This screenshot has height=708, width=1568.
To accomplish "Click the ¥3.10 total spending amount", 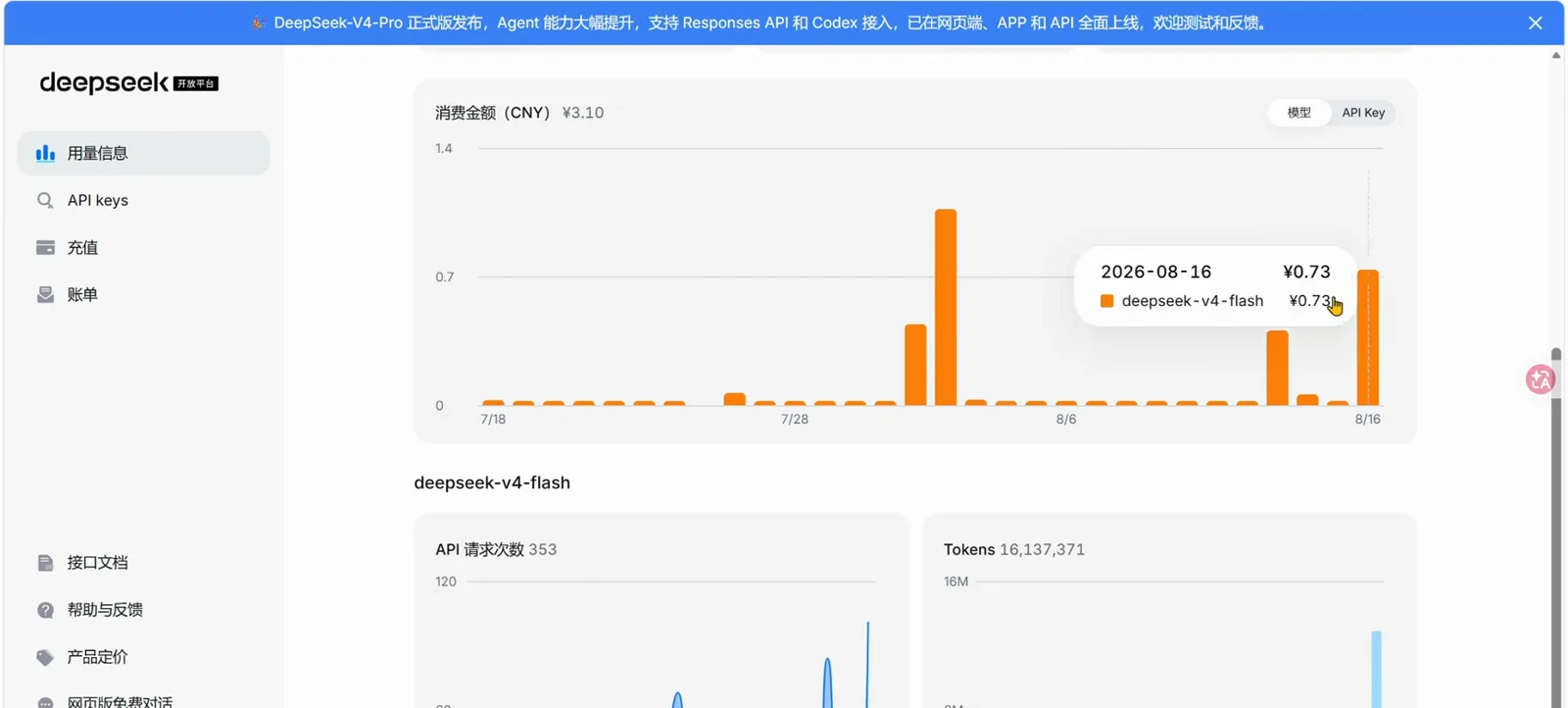I will (x=583, y=113).
